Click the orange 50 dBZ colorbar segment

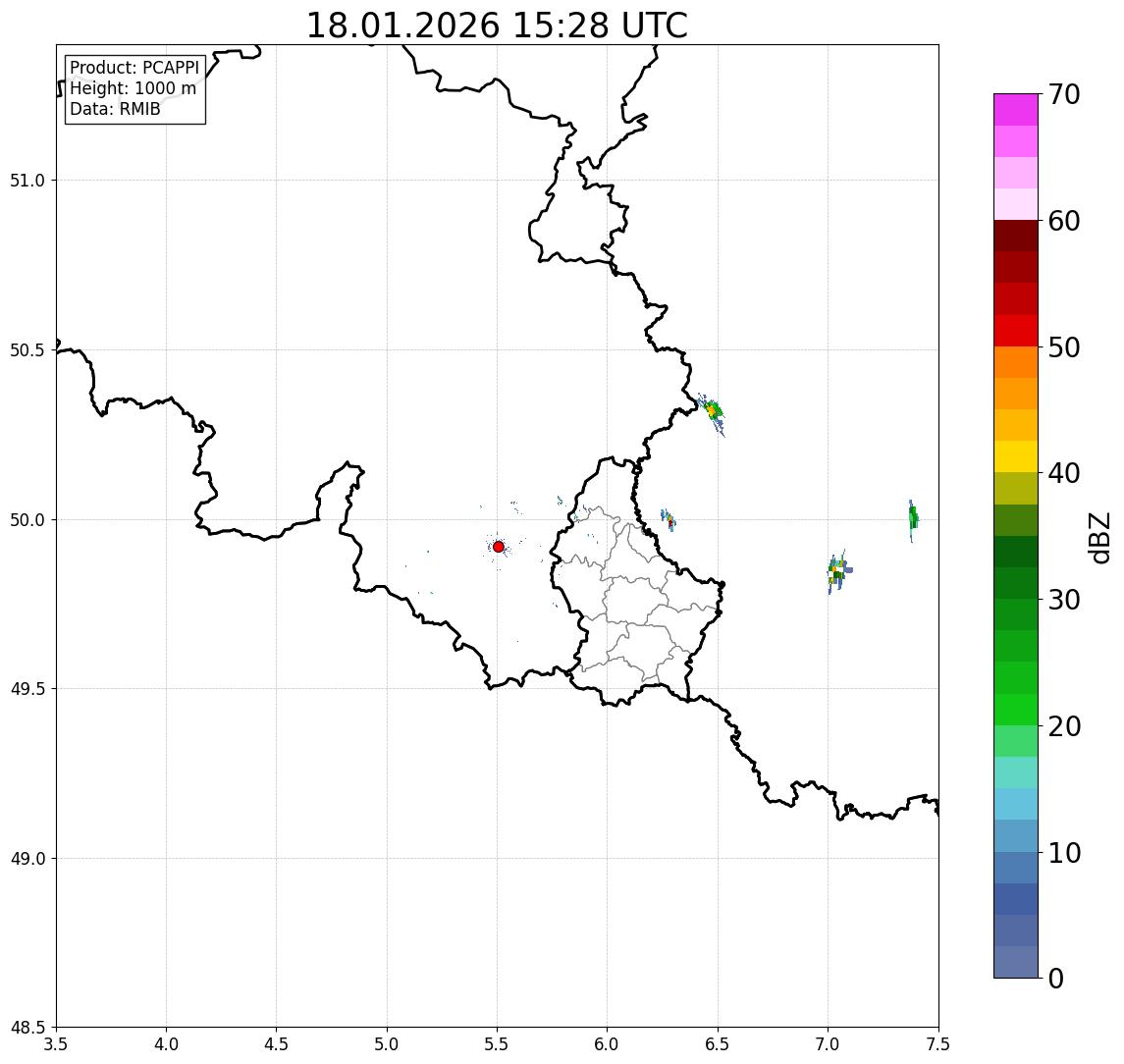tap(1016, 362)
